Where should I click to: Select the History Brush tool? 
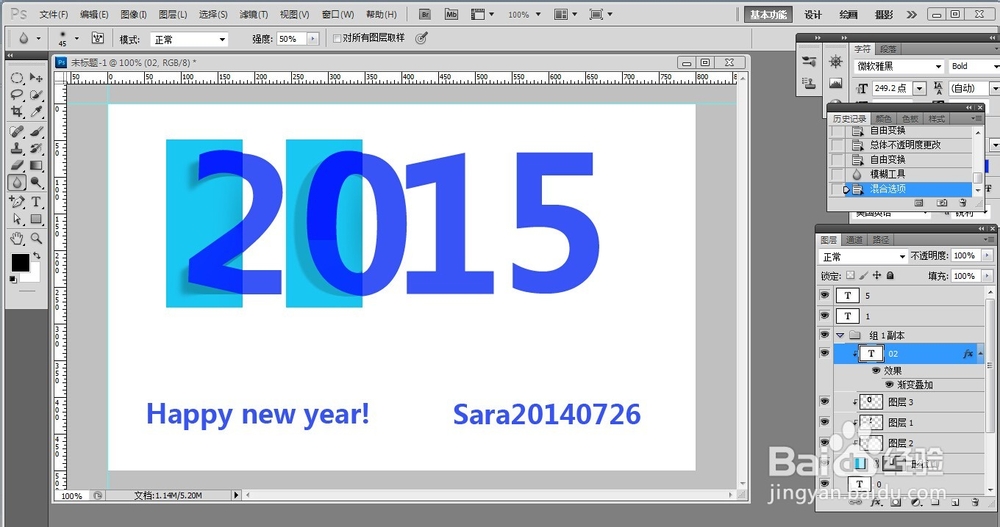click(36, 149)
